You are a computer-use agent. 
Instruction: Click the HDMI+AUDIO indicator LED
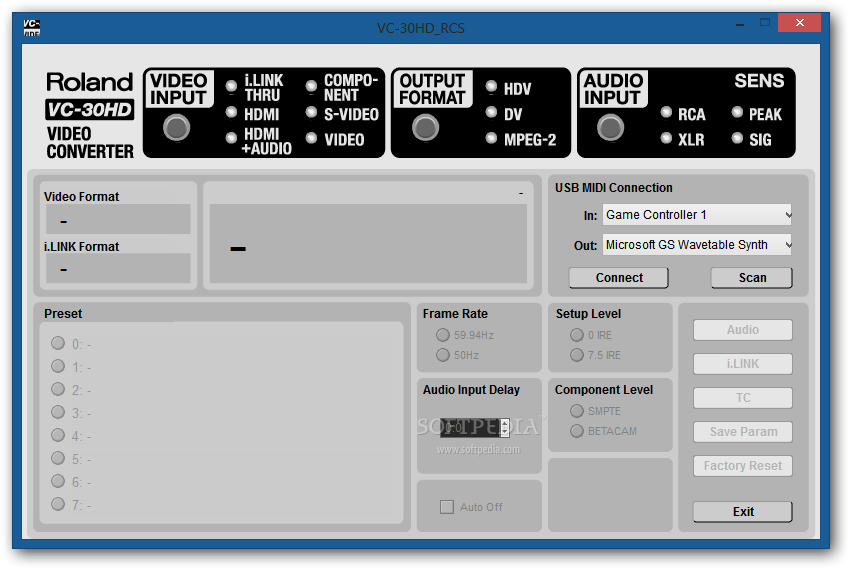[231, 138]
